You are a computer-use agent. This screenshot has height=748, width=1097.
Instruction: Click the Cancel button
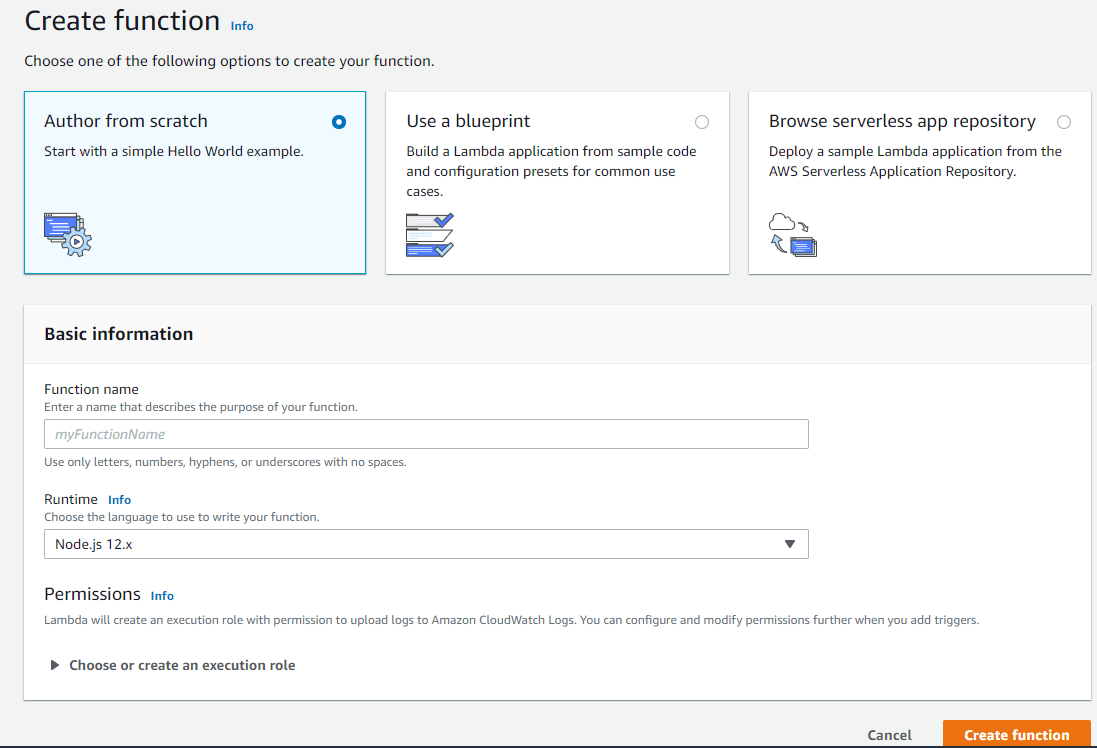point(889,735)
